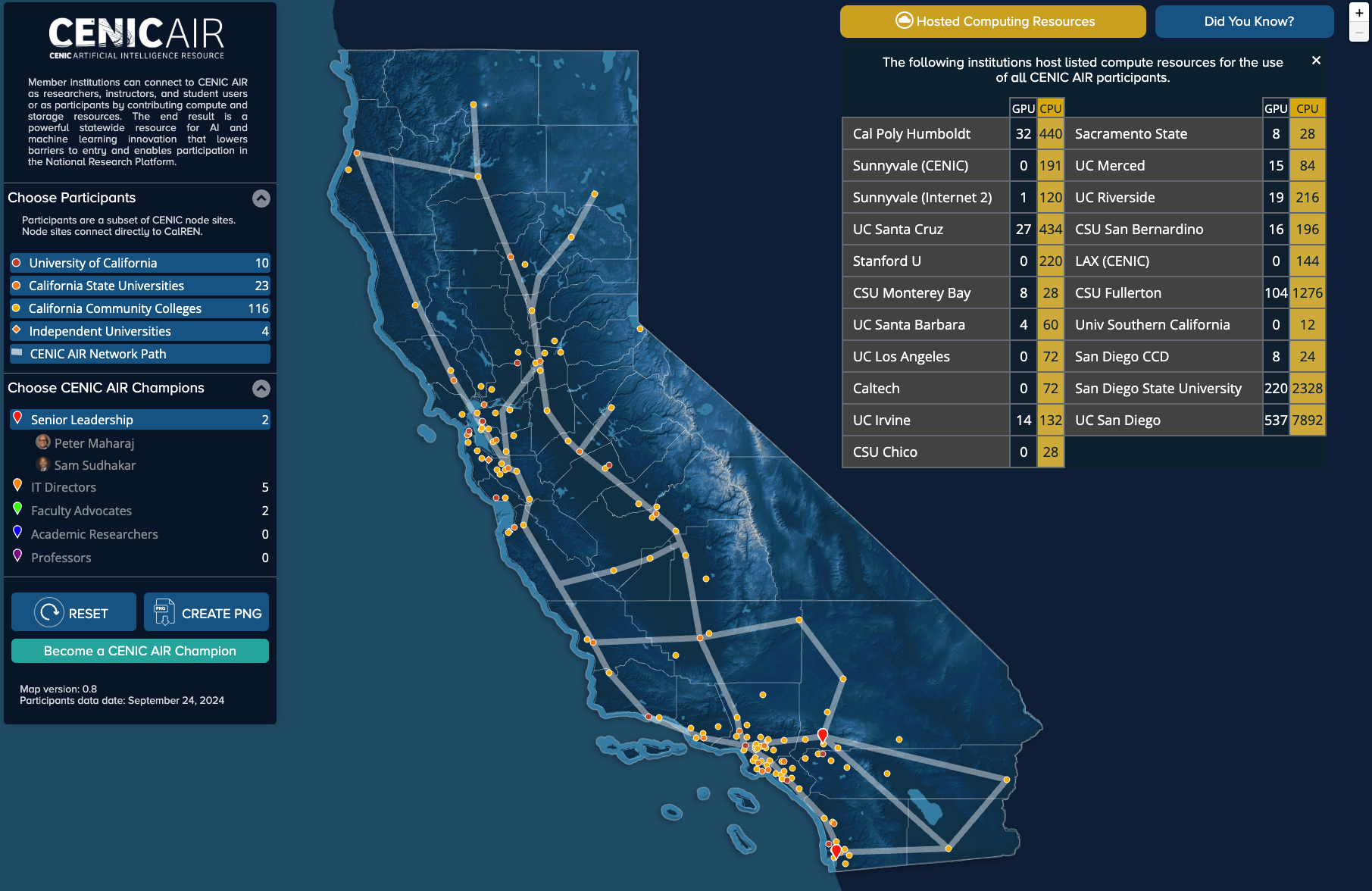Image resolution: width=1372 pixels, height=891 pixels.
Task: Click the purple marker icon beside Professors
Action: (x=17, y=555)
